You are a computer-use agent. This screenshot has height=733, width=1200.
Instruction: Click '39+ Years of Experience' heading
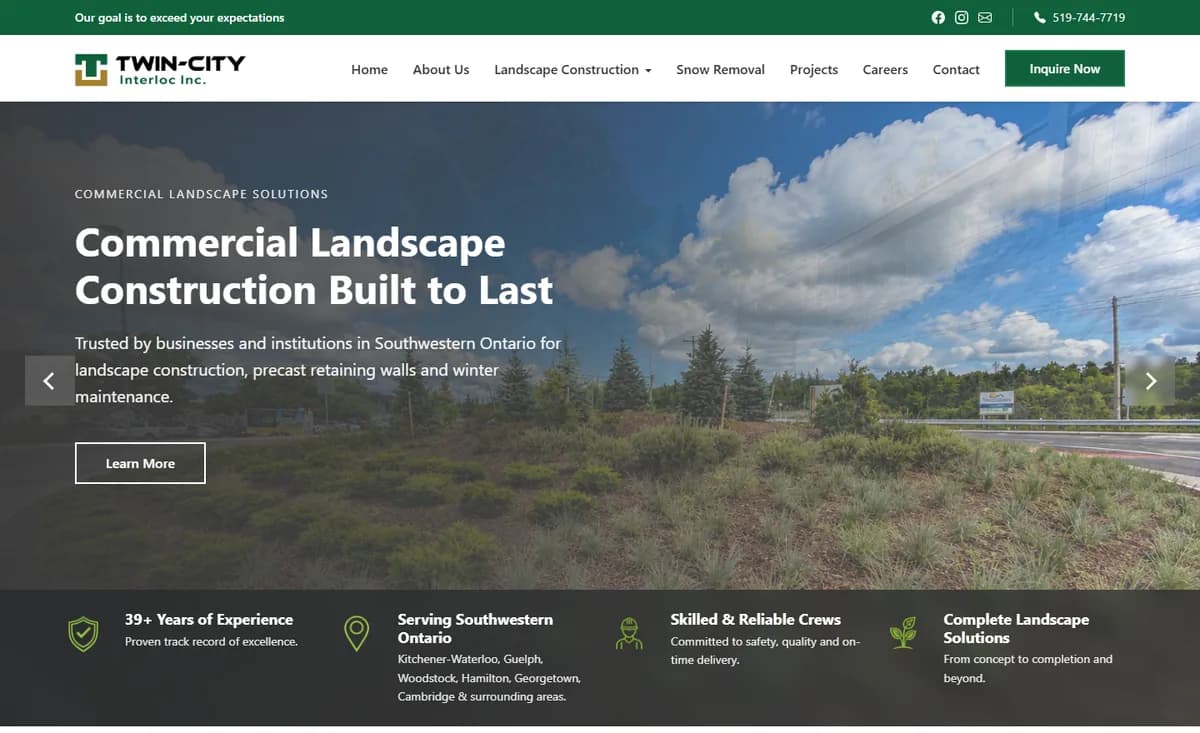point(209,619)
